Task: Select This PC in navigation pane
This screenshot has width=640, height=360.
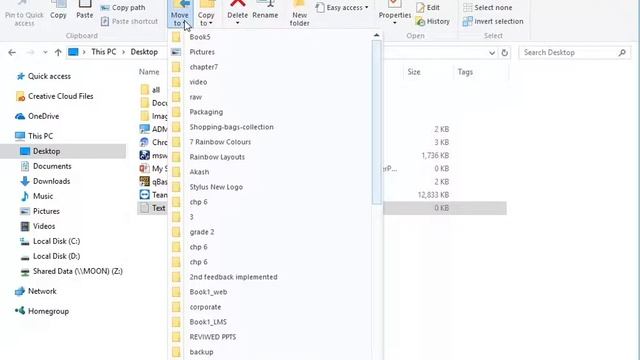Action: 34,136
